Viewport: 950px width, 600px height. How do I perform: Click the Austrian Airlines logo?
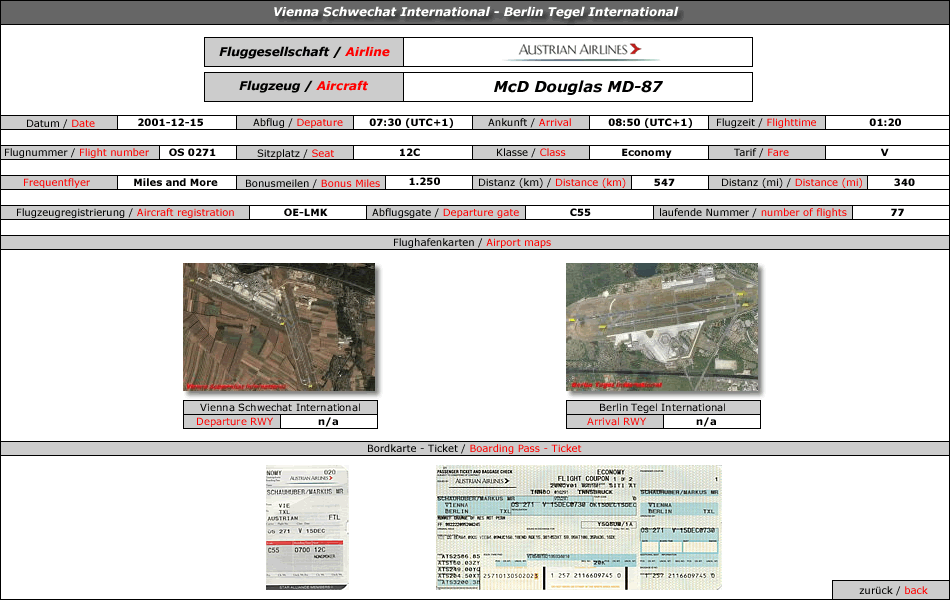580,51
